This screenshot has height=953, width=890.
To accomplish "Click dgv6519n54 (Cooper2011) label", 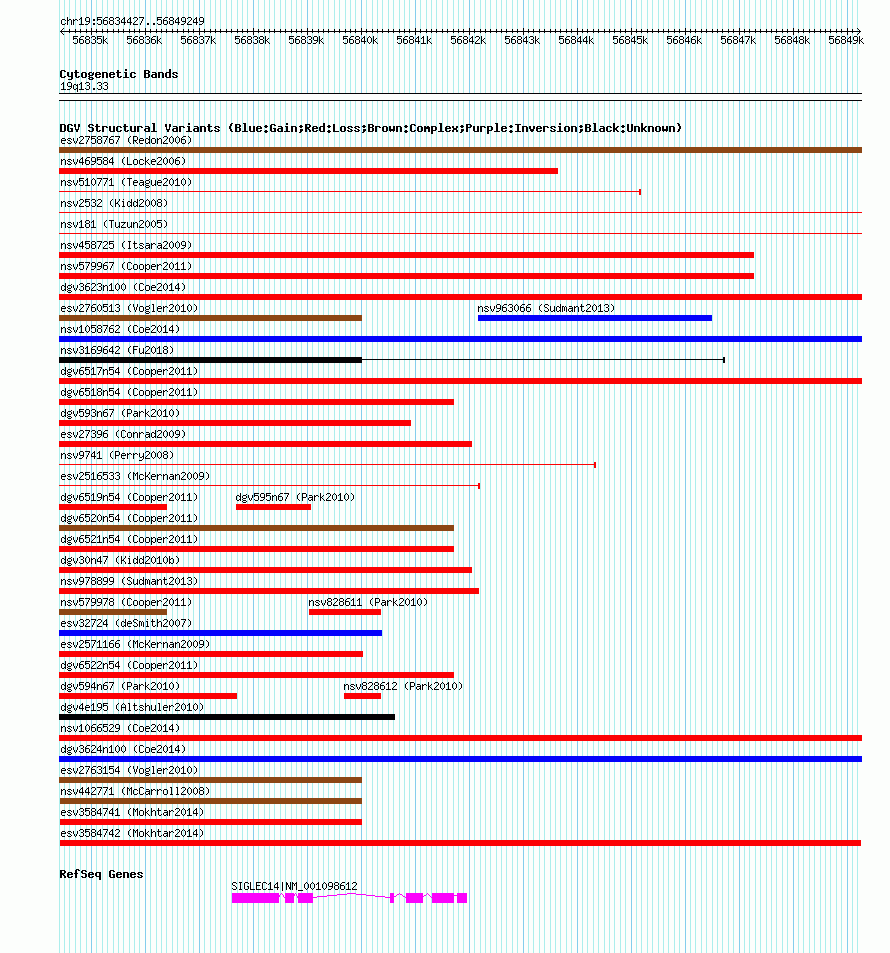I will [129, 497].
